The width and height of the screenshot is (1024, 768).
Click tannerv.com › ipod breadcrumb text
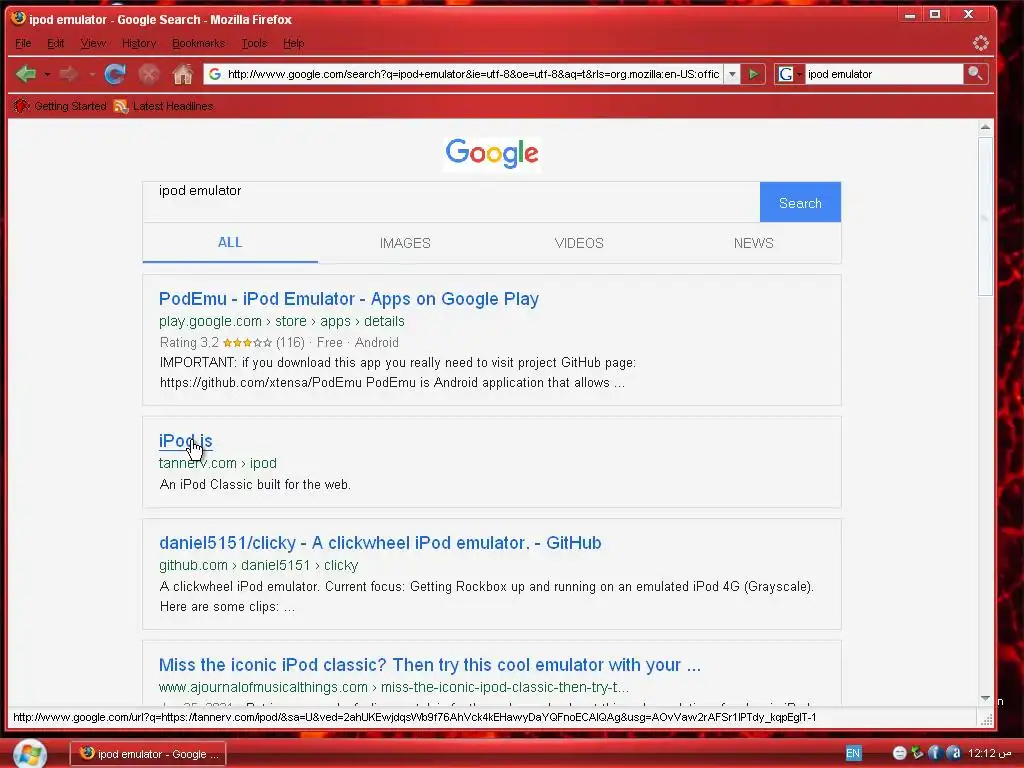tap(217, 463)
